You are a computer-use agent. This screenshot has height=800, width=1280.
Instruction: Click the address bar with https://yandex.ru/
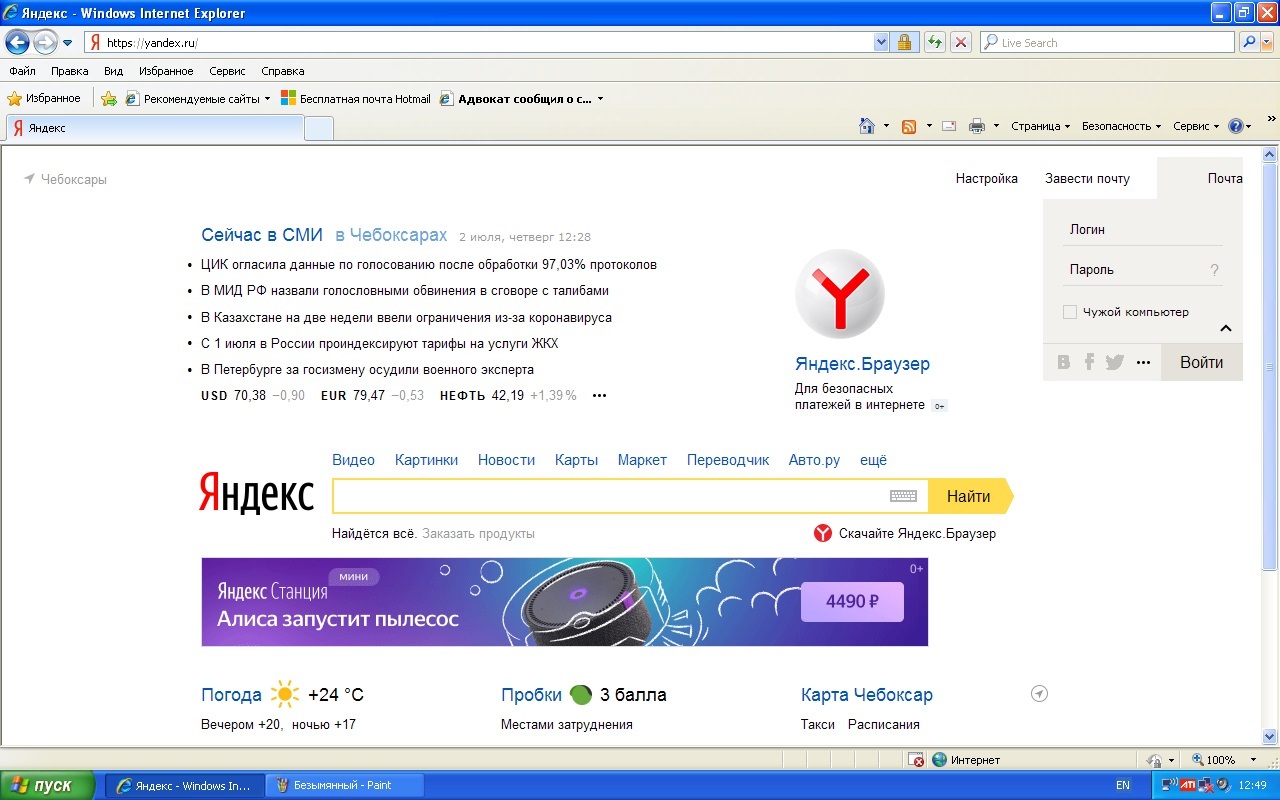tap(478, 42)
